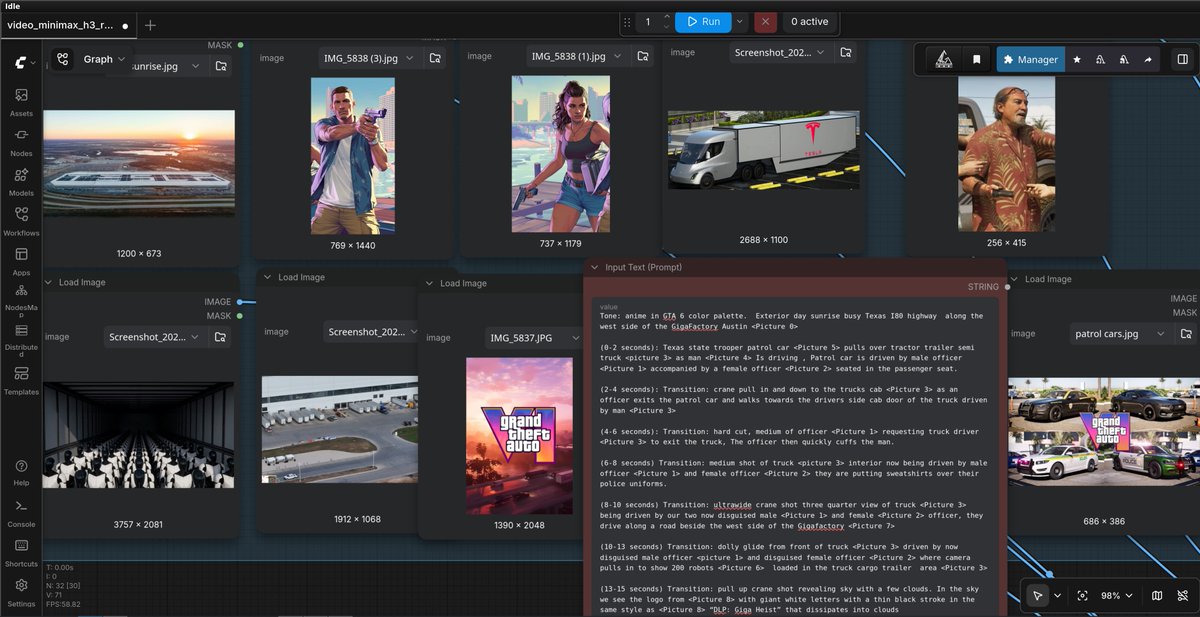Run the workflow
Image resolution: width=1200 pixels, height=617 pixels.
click(703, 21)
